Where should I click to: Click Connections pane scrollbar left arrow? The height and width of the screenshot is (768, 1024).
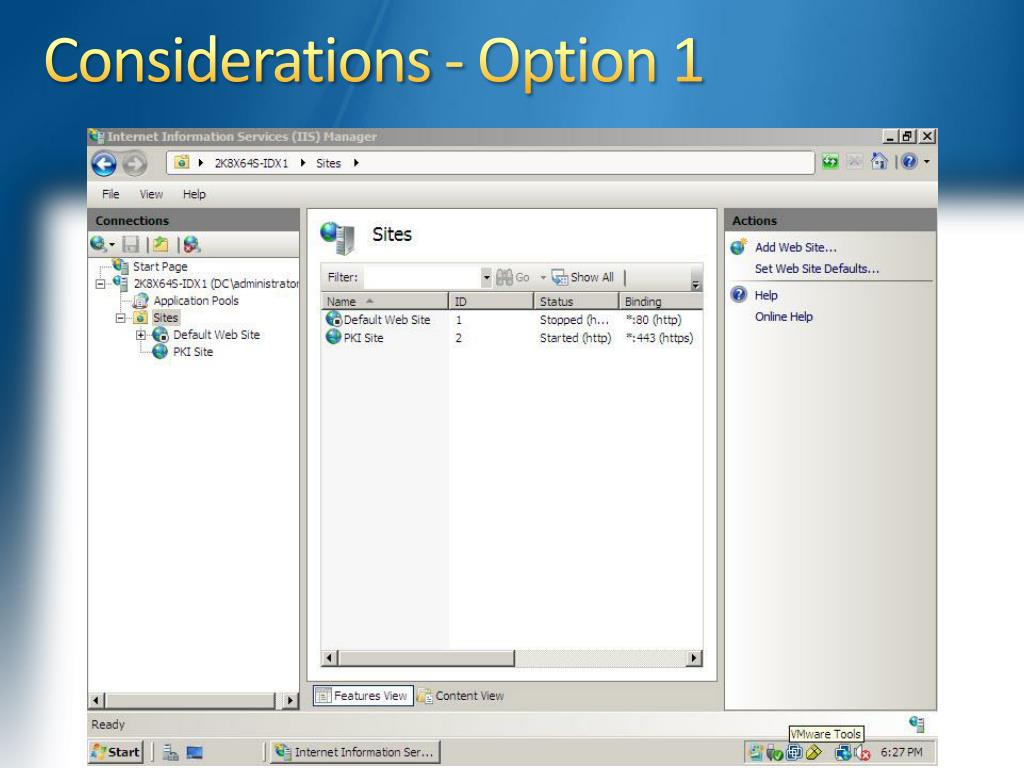[x=96, y=700]
